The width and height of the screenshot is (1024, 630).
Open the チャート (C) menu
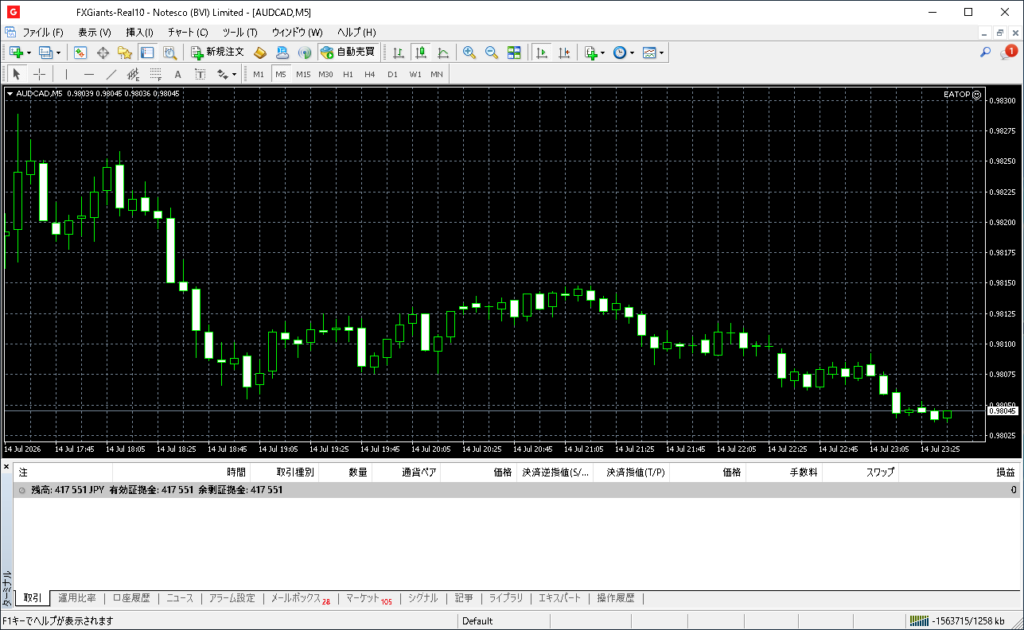[x=187, y=32]
